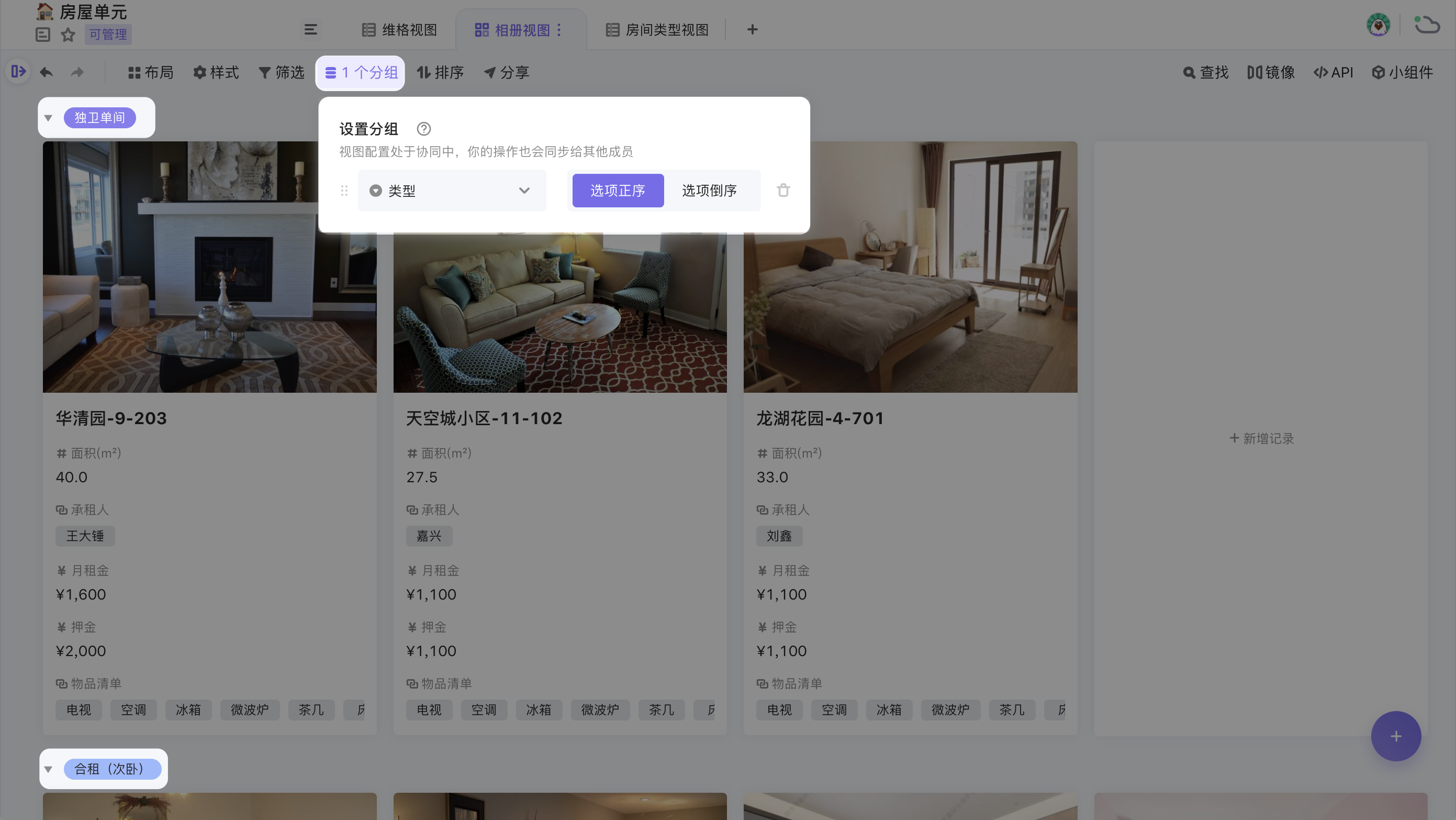The height and width of the screenshot is (820, 1456).
Task: Open the 排序 (sort) settings
Action: point(440,72)
